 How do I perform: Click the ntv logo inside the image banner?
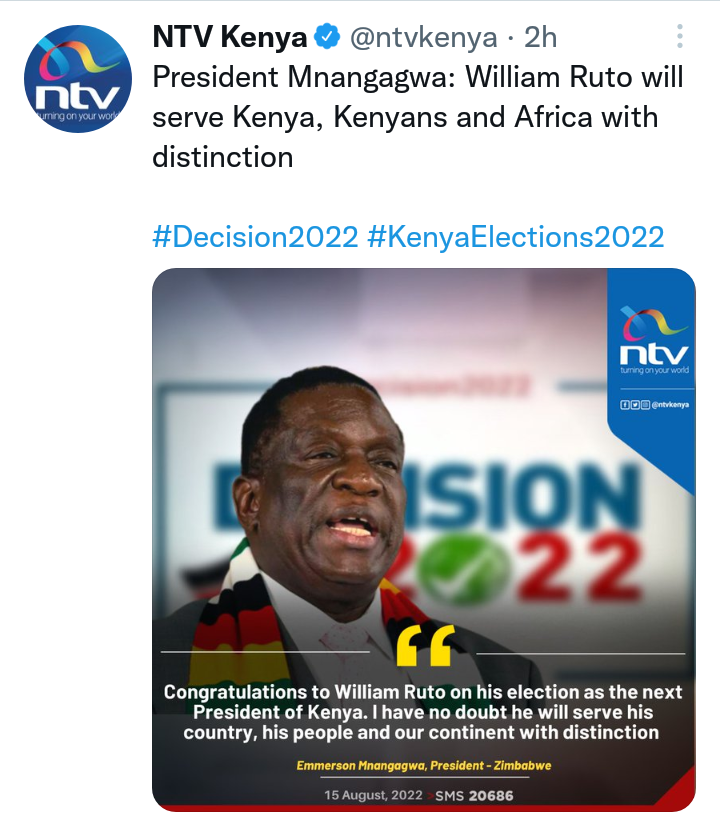tap(654, 340)
